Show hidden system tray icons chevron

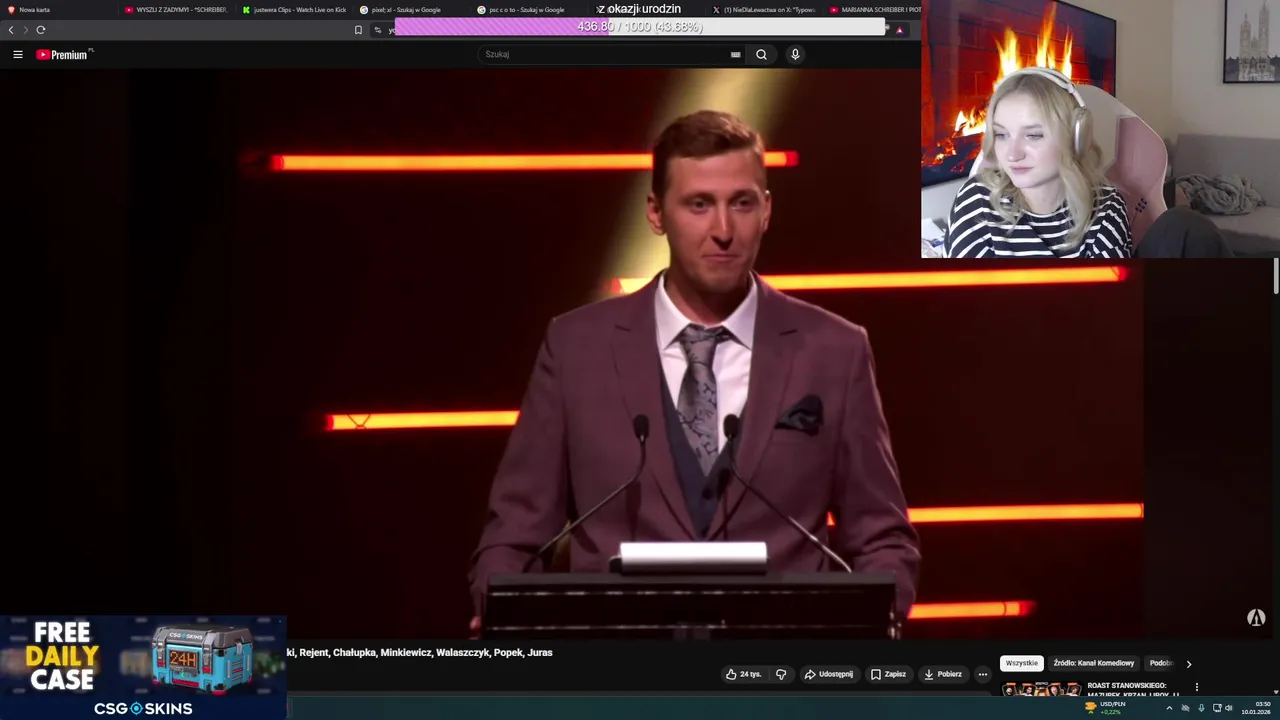click(1169, 708)
